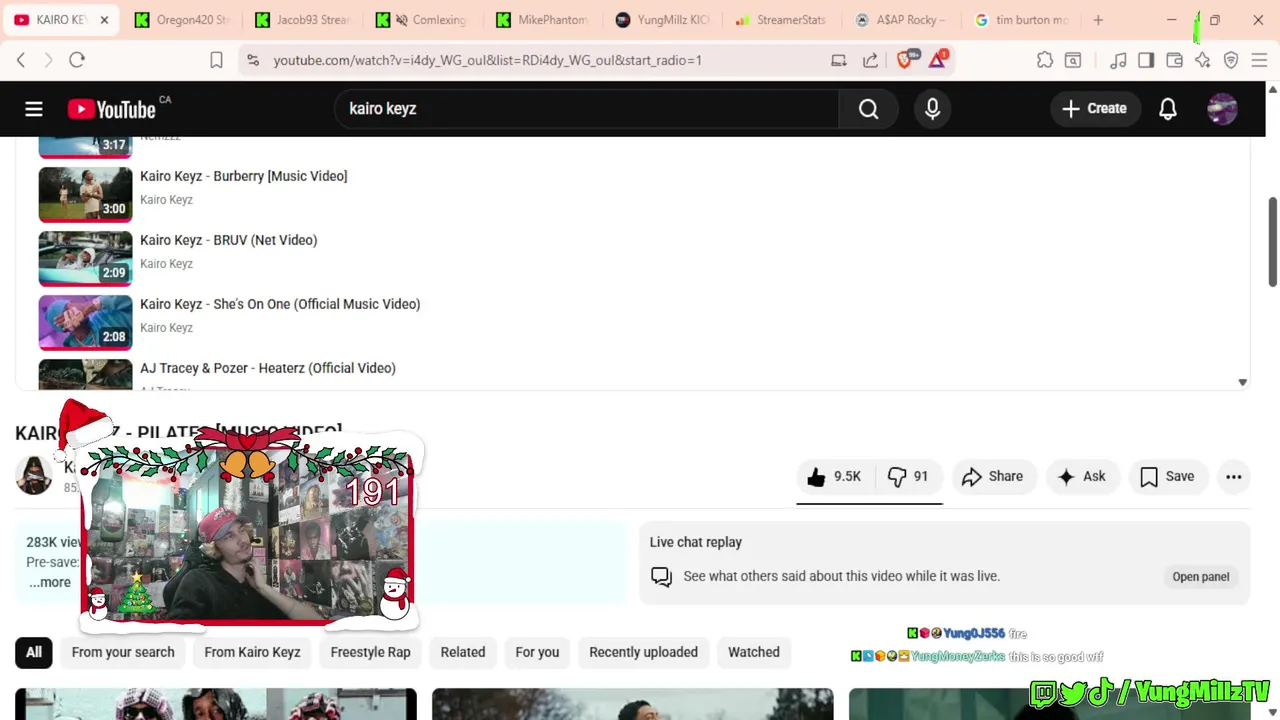1280x720 pixels.
Task: Open the YouTube guide hamburger menu
Action: click(34, 109)
